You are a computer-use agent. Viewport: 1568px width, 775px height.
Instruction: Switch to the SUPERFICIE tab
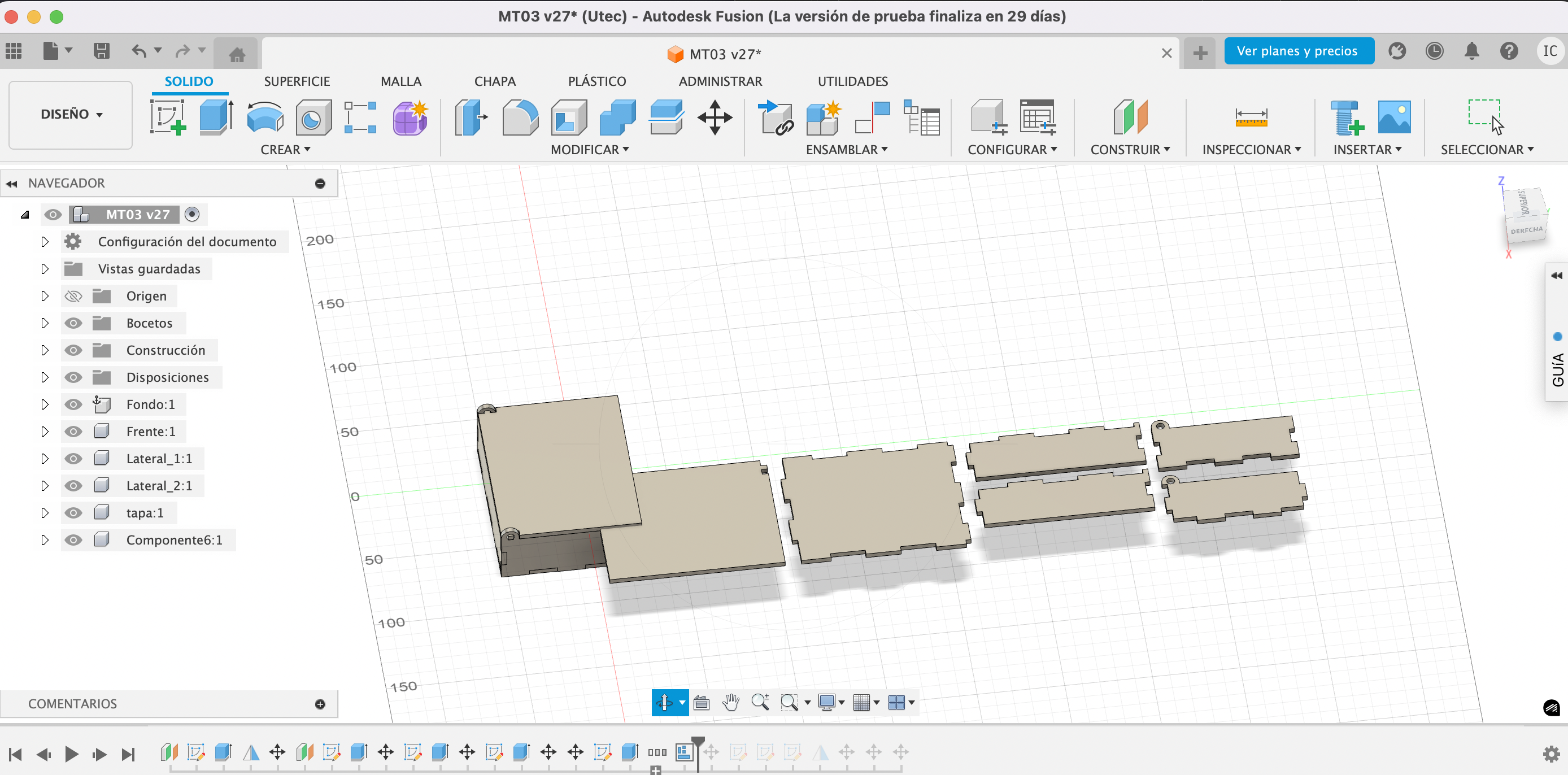coord(297,81)
